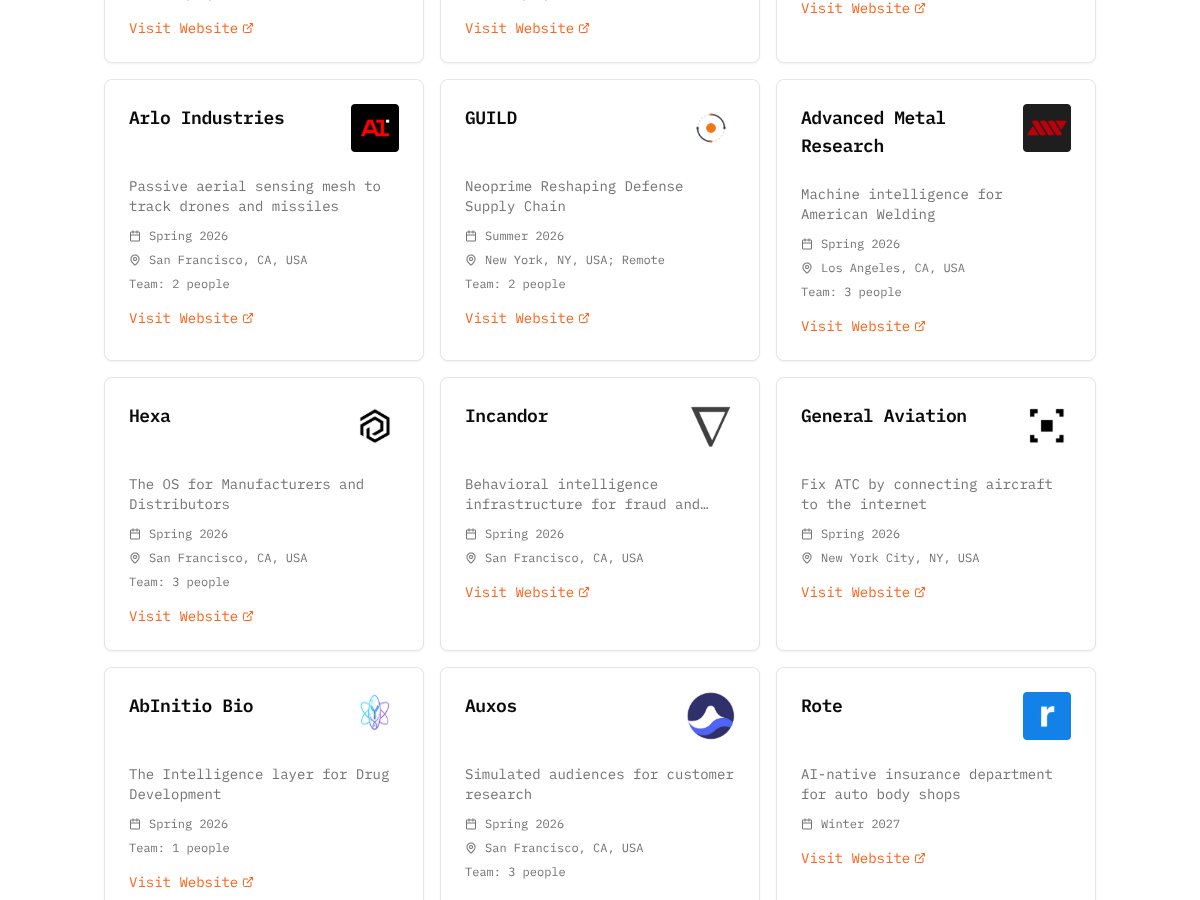Viewport: 1200px width, 900px height.
Task: Open Visit Website link for GUILD
Action: 527,318
